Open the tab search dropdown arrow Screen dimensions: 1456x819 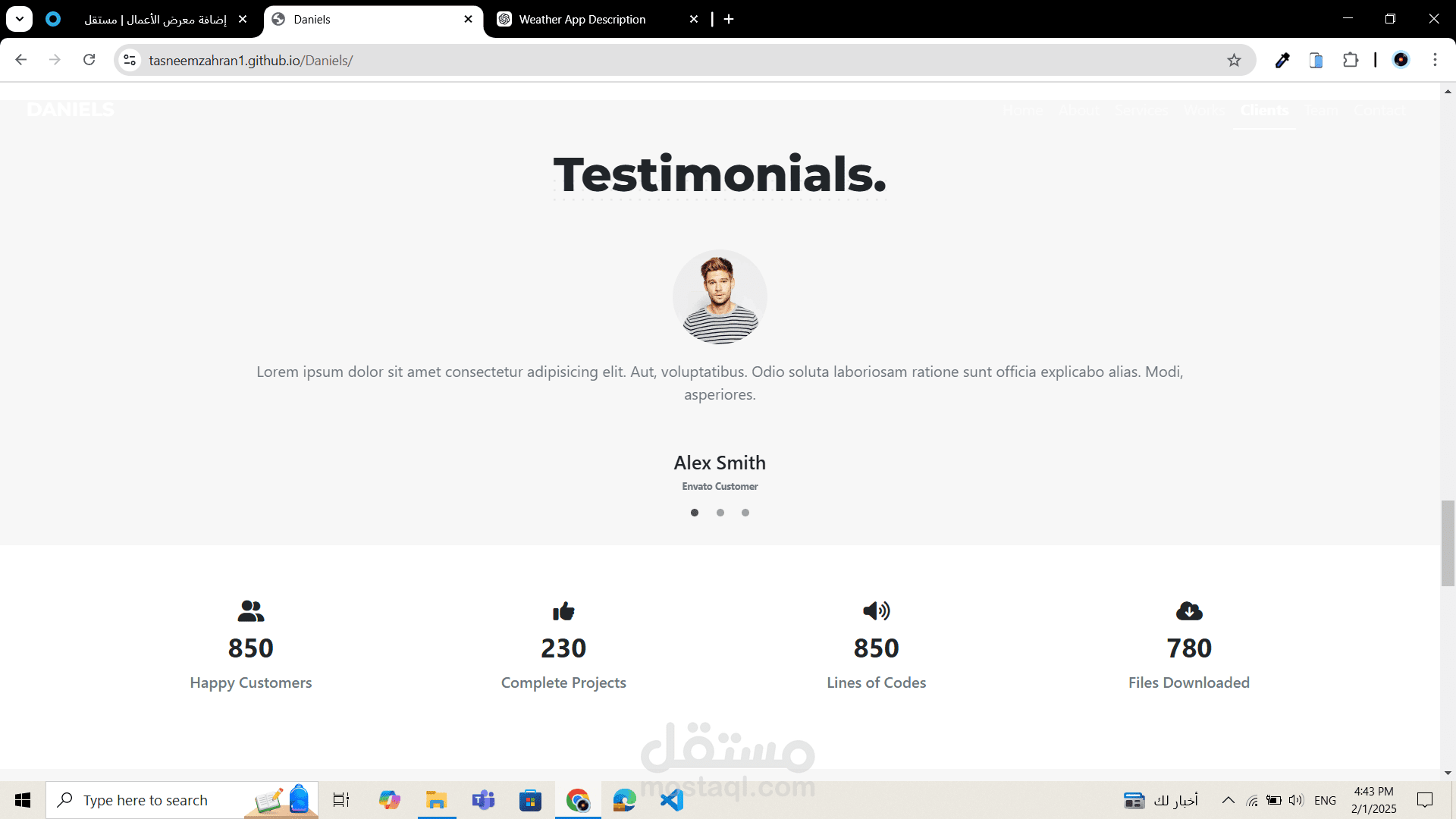[x=20, y=19]
